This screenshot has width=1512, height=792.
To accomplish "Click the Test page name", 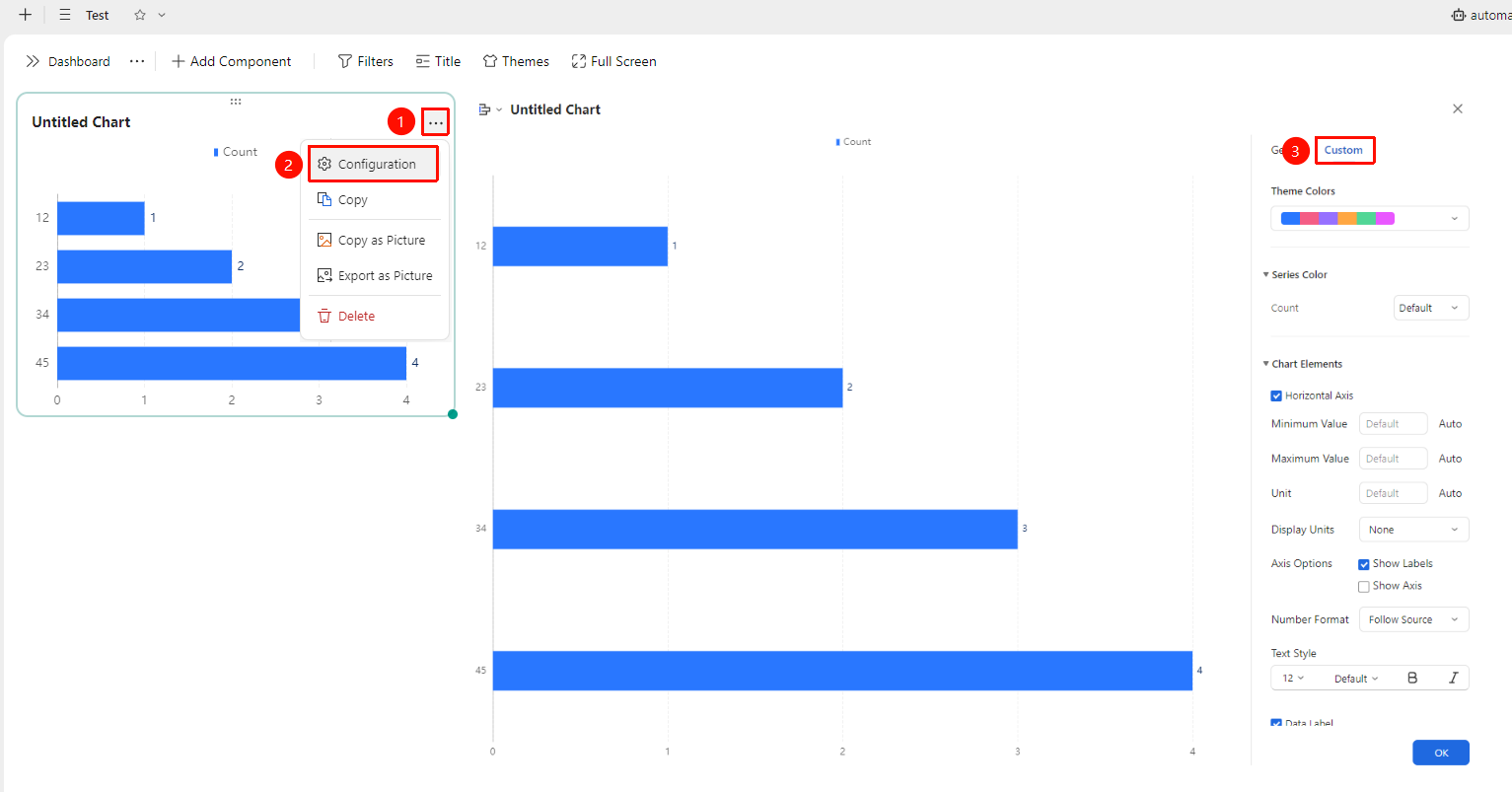I will 98,15.
